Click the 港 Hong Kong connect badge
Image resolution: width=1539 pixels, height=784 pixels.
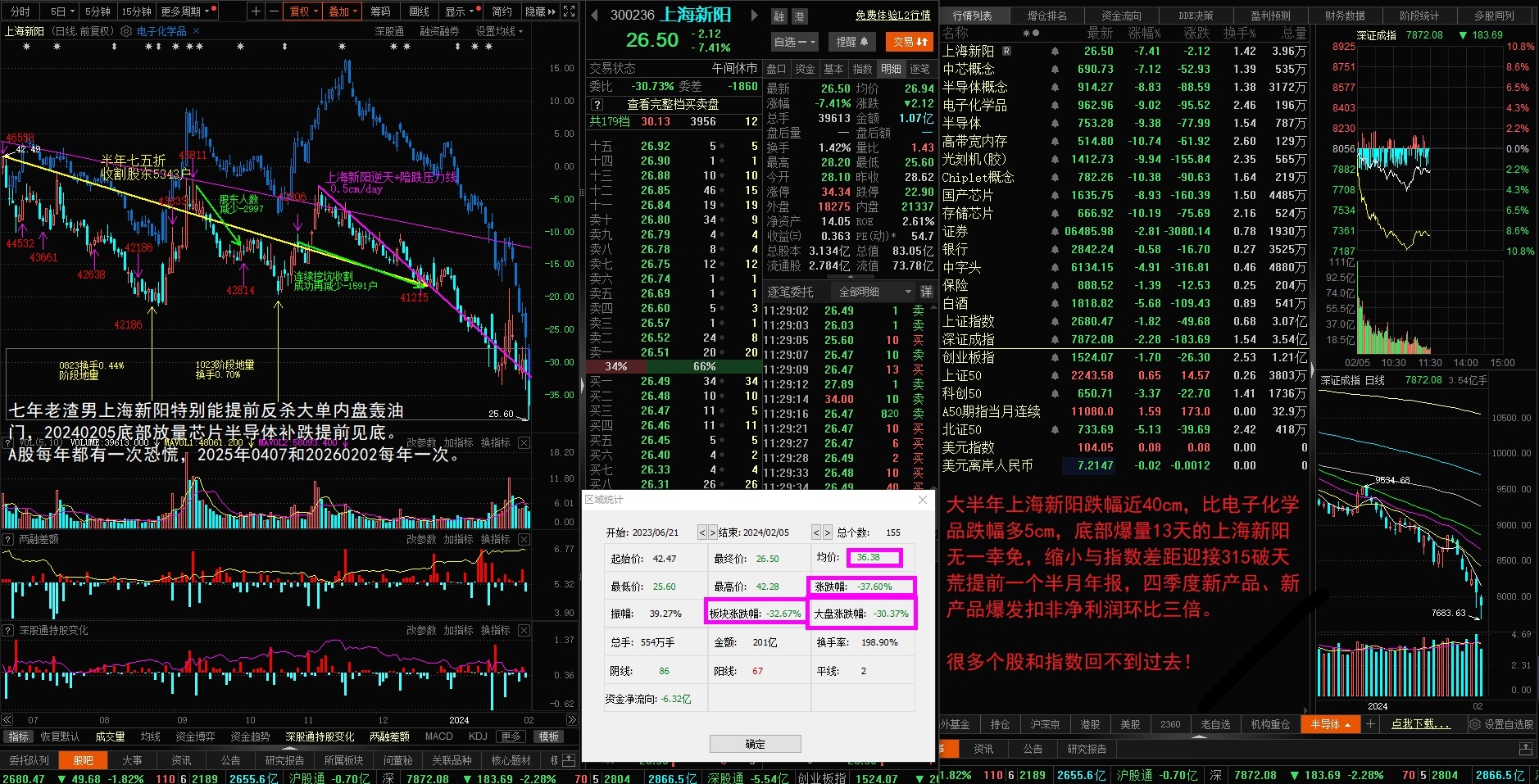point(799,16)
